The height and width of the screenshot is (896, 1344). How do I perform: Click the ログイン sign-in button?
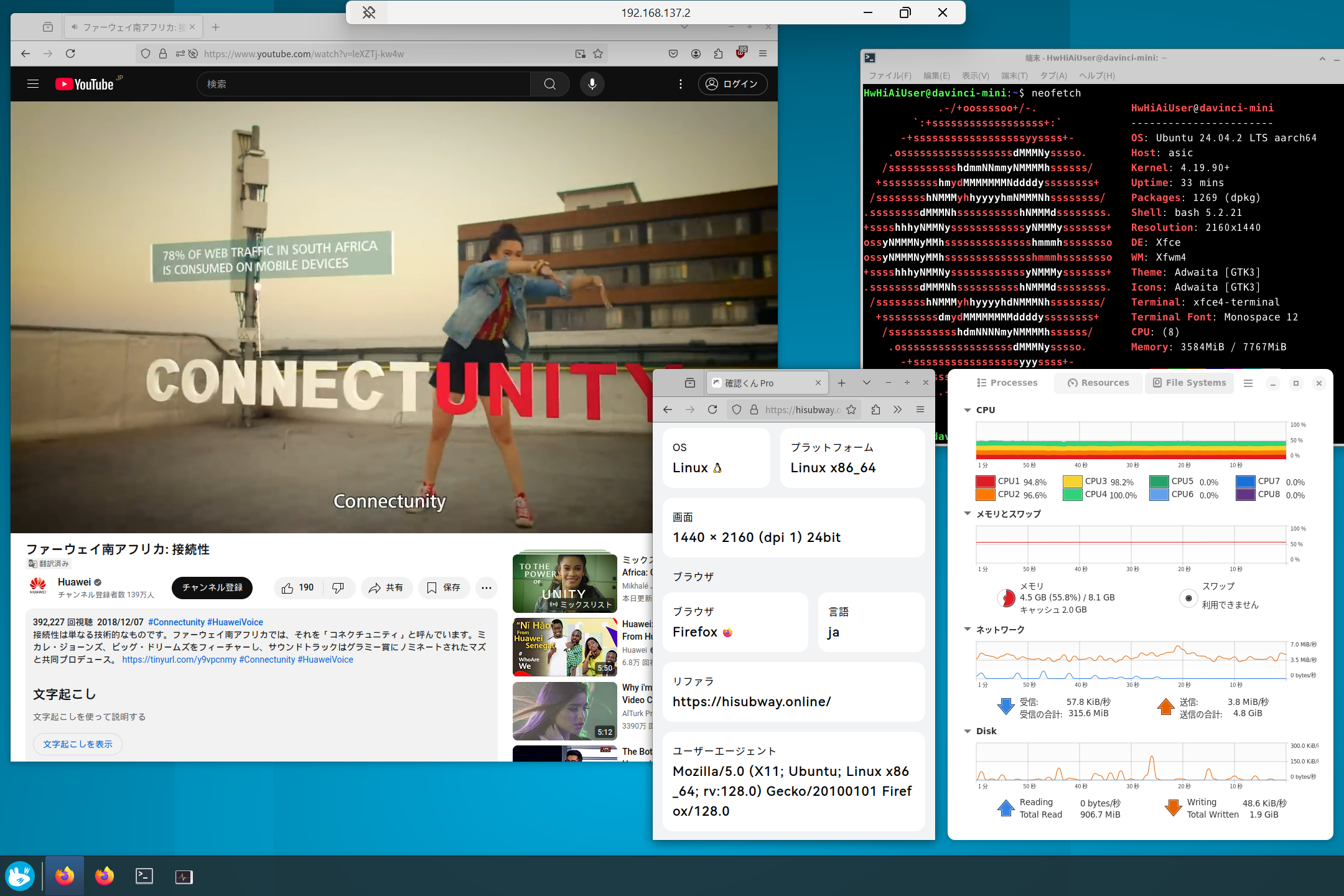tap(732, 84)
